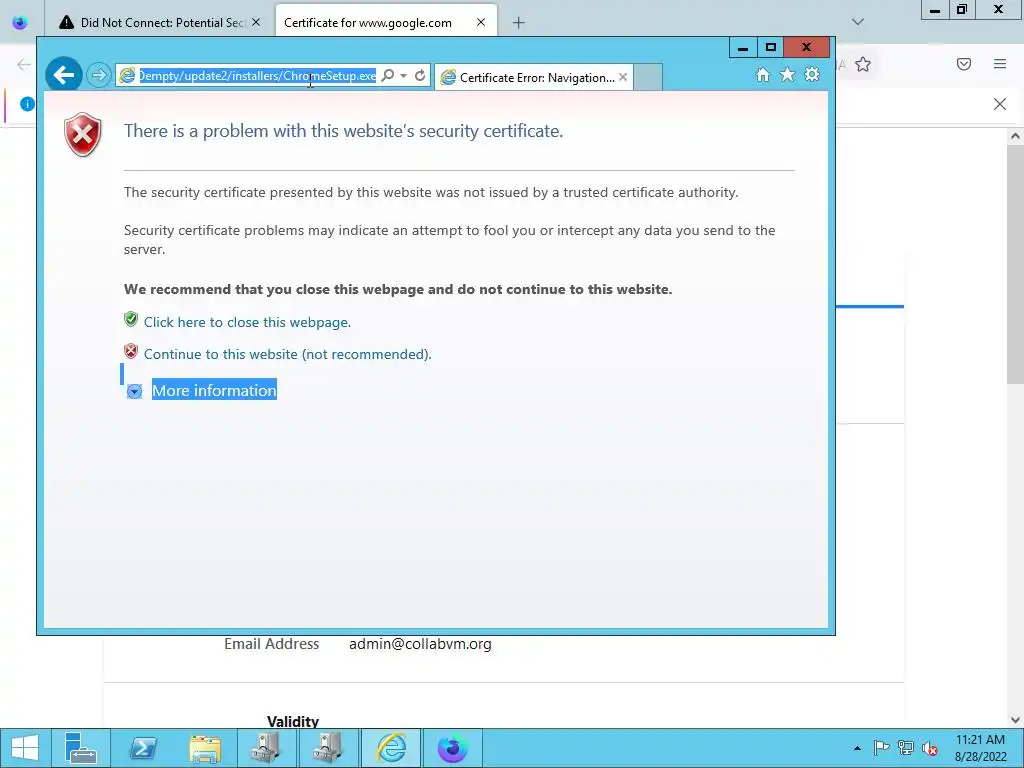Open IE favorites star
The image size is (1024, 768).
point(788,74)
